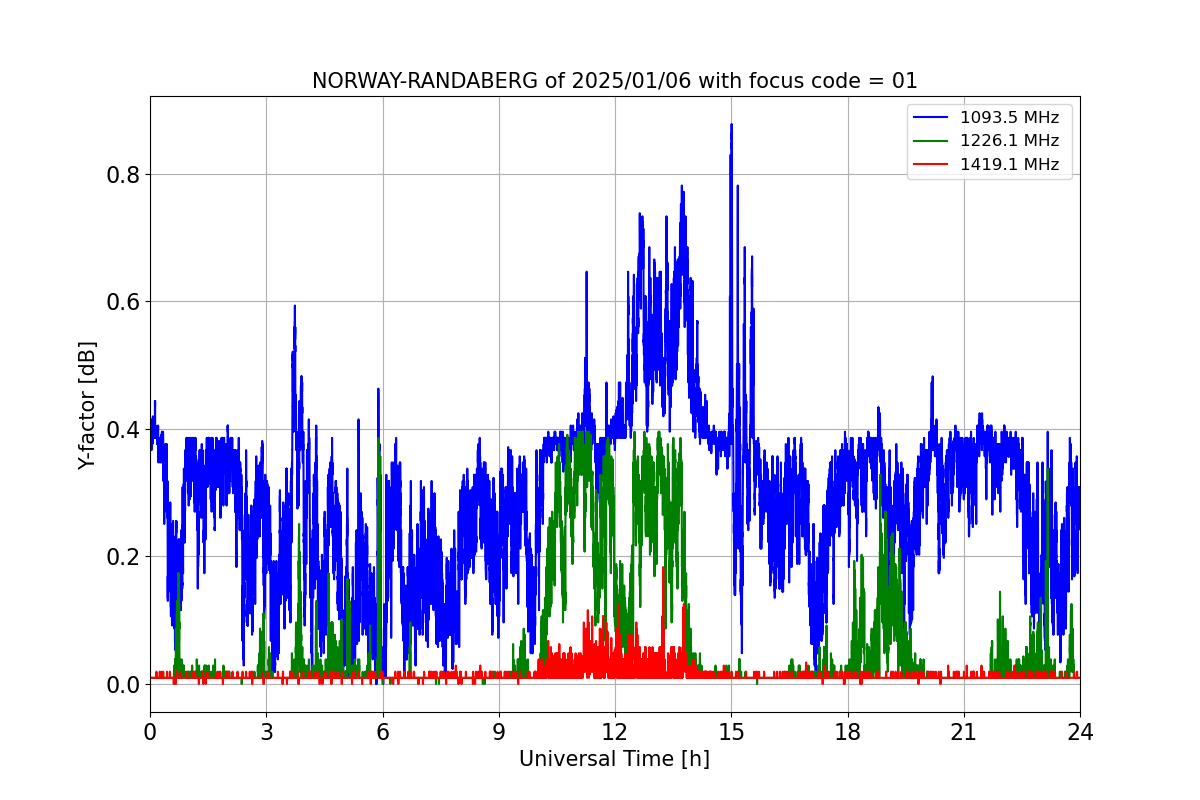Select the 1419.1 MHz legend label
Viewport: 1200px width, 800px height.
1009,165
